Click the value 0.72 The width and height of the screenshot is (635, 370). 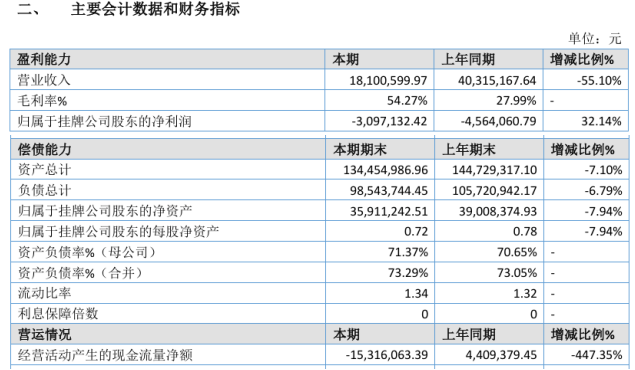point(416,232)
